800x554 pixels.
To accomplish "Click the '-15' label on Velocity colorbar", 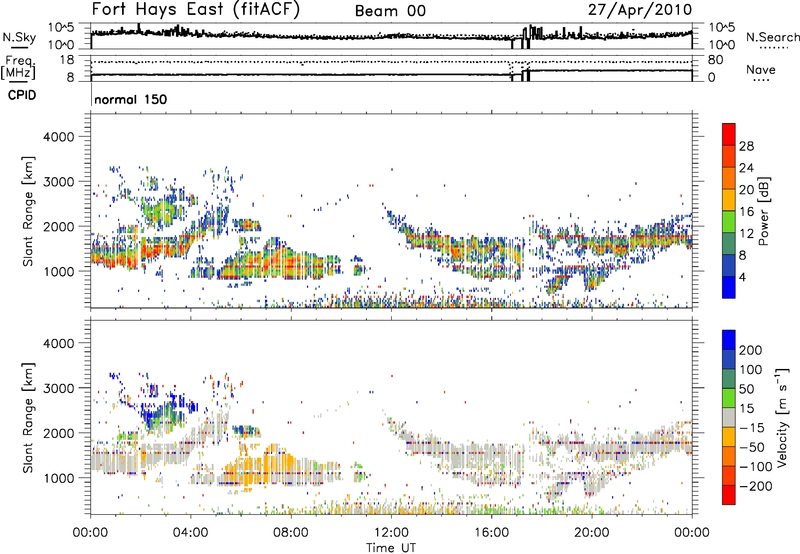I will (751, 428).
